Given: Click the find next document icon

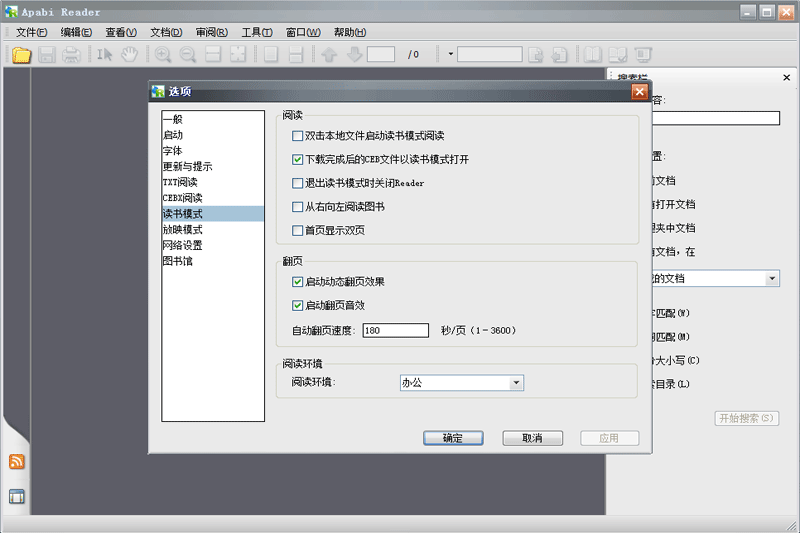Looking at the screenshot, I should point(535,55).
